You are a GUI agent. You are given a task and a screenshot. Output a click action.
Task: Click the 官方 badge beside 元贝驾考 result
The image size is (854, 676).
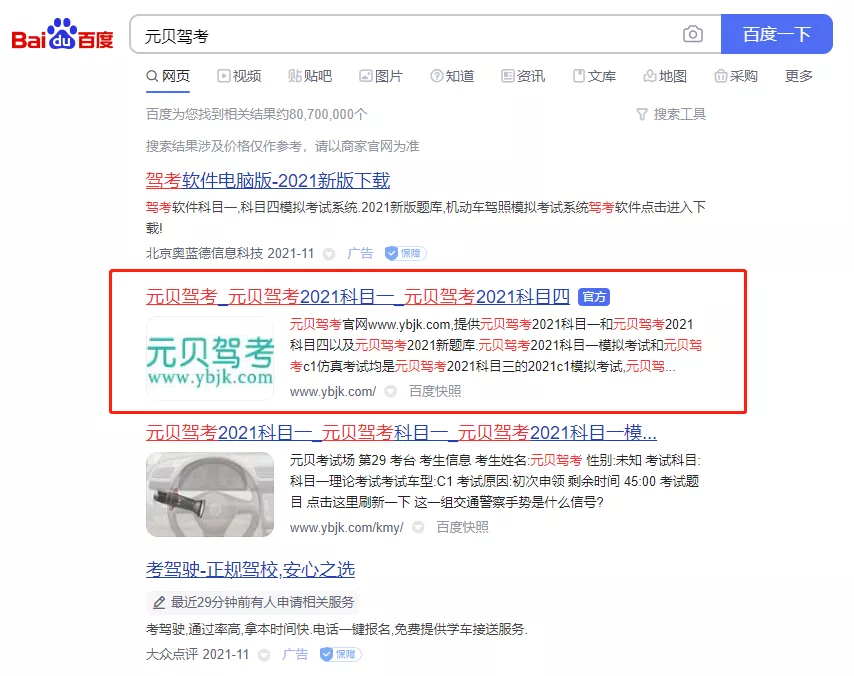594,297
